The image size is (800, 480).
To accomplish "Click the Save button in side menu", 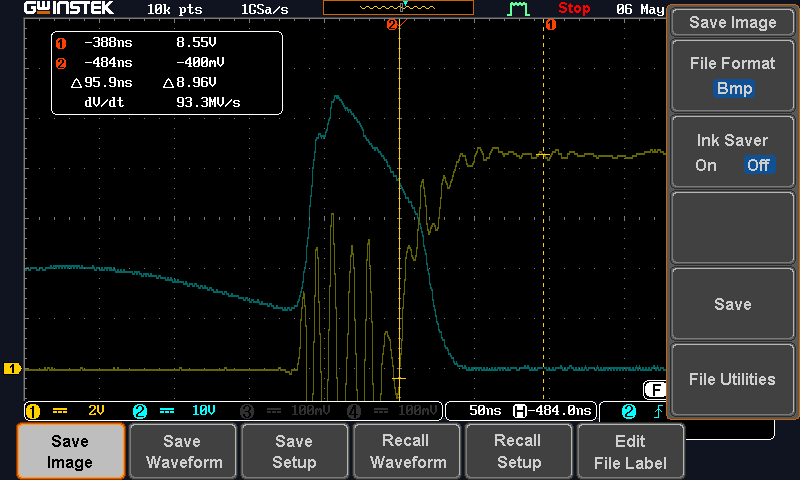I will tap(733, 304).
